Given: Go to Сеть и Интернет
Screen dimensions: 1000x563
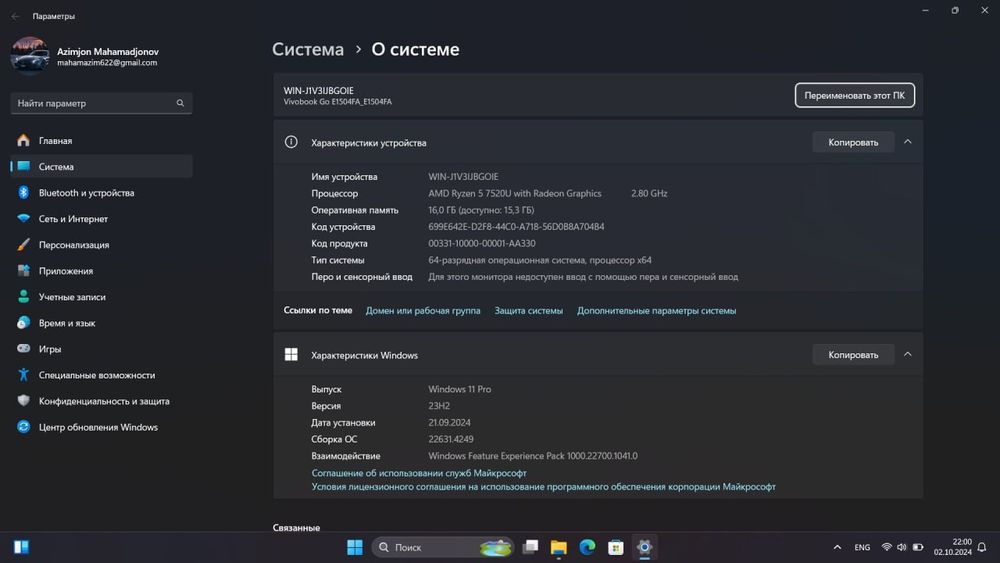Looking at the screenshot, I should (102, 219).
